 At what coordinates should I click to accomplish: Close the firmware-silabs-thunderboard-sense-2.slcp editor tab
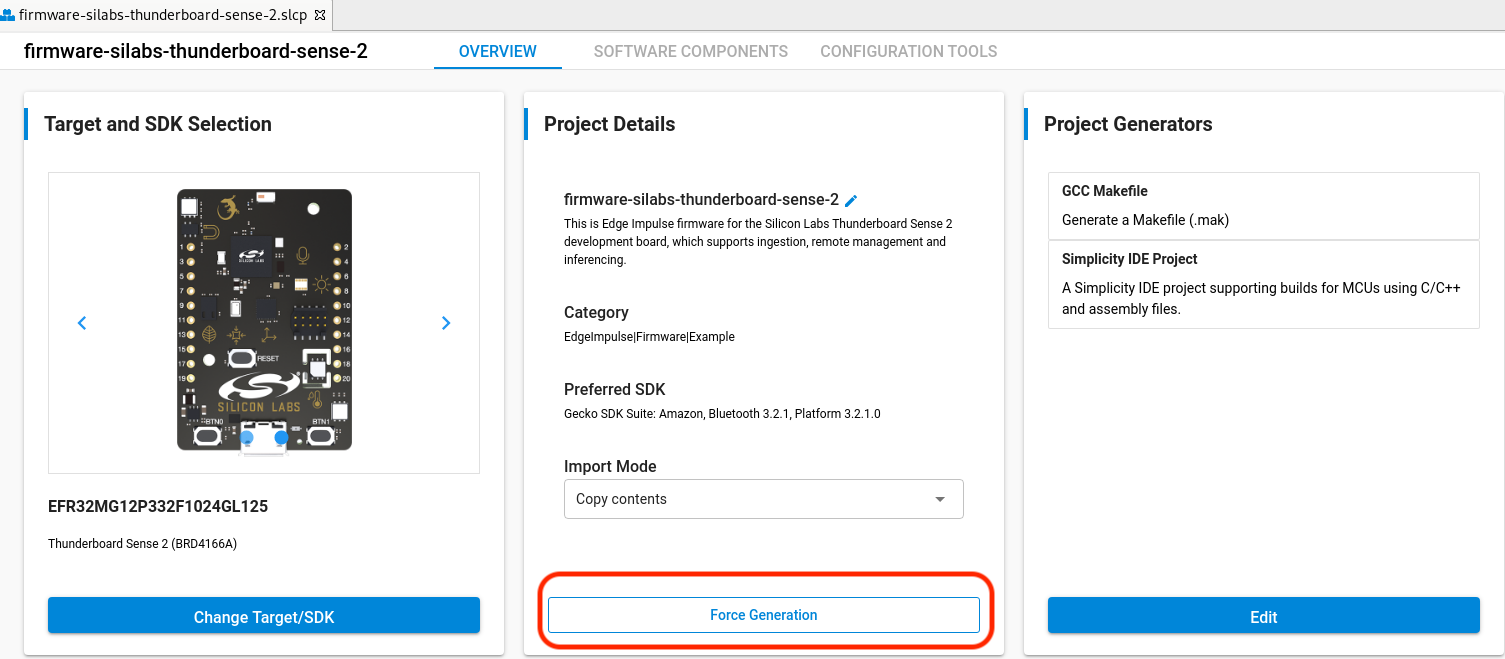(320, 15)
